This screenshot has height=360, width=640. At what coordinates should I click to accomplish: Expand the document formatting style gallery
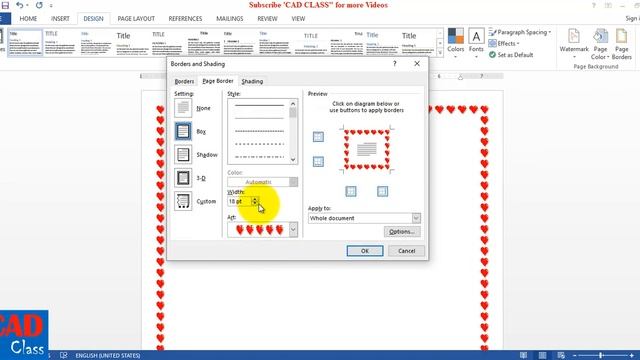440,53
